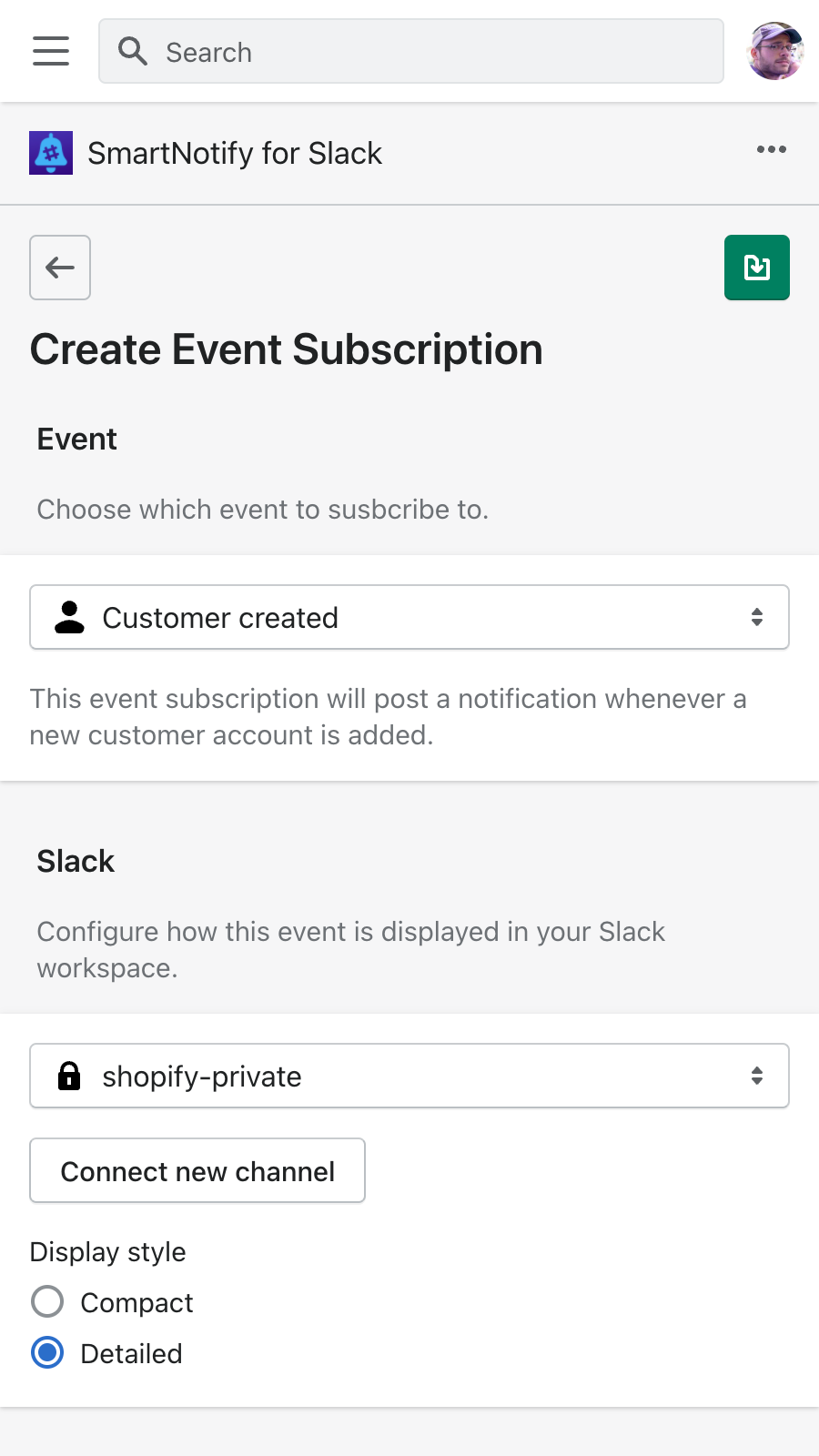
Task: Click the person icon in event selector
Action: (69, 618)
